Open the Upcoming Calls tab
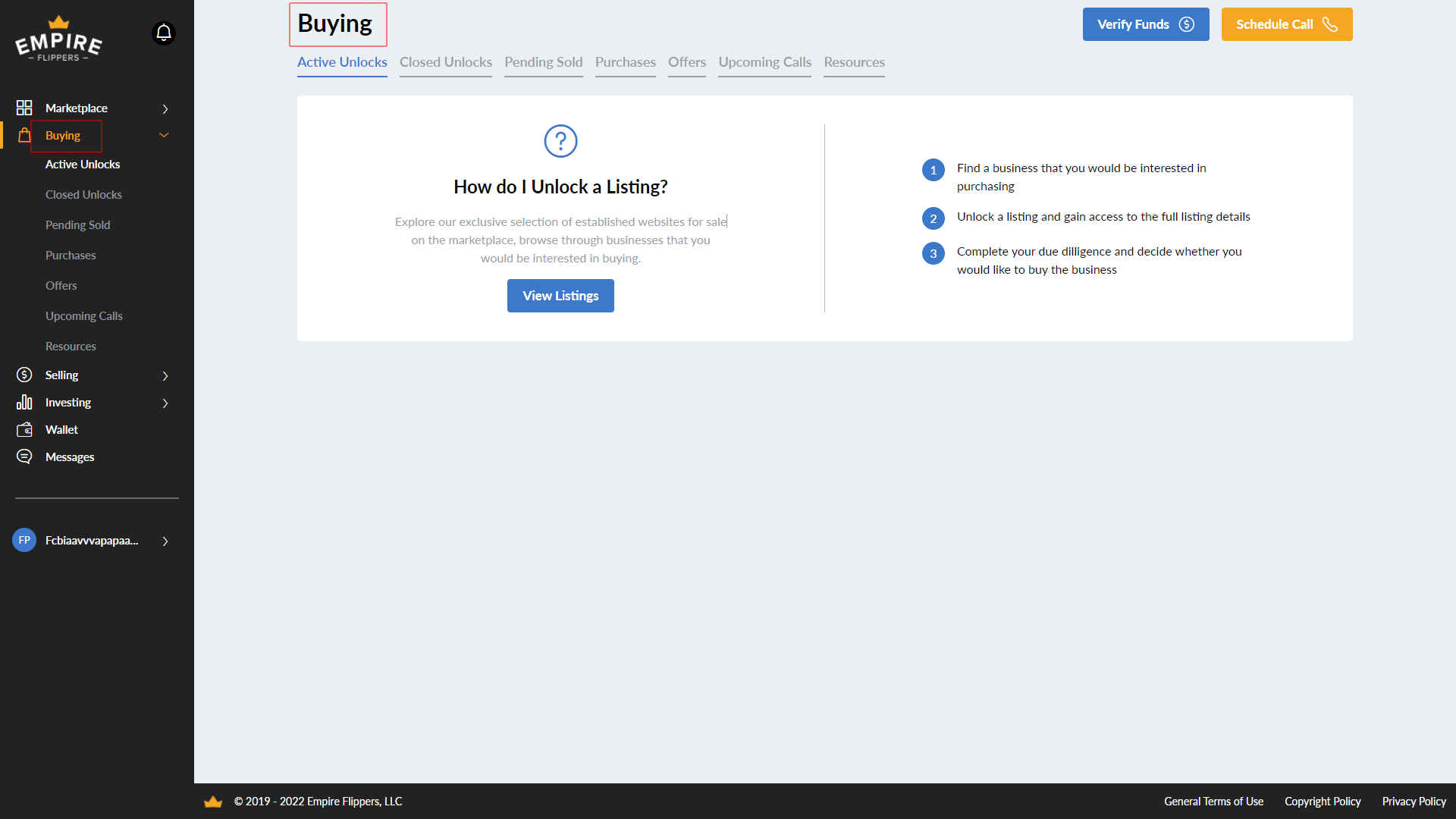 click(x=765, y=62)
